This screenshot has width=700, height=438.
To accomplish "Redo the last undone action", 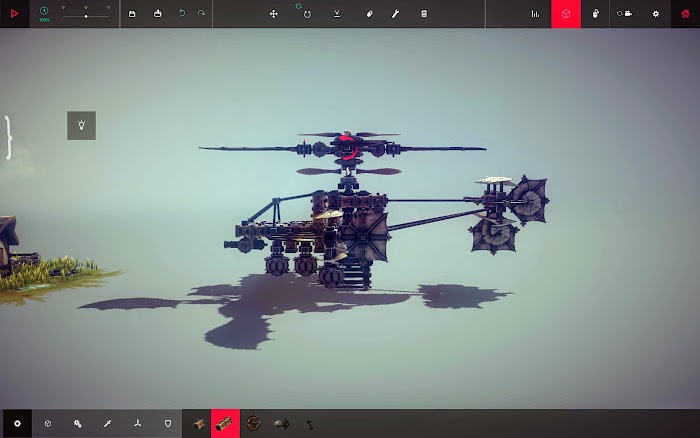I will [201, 13].
